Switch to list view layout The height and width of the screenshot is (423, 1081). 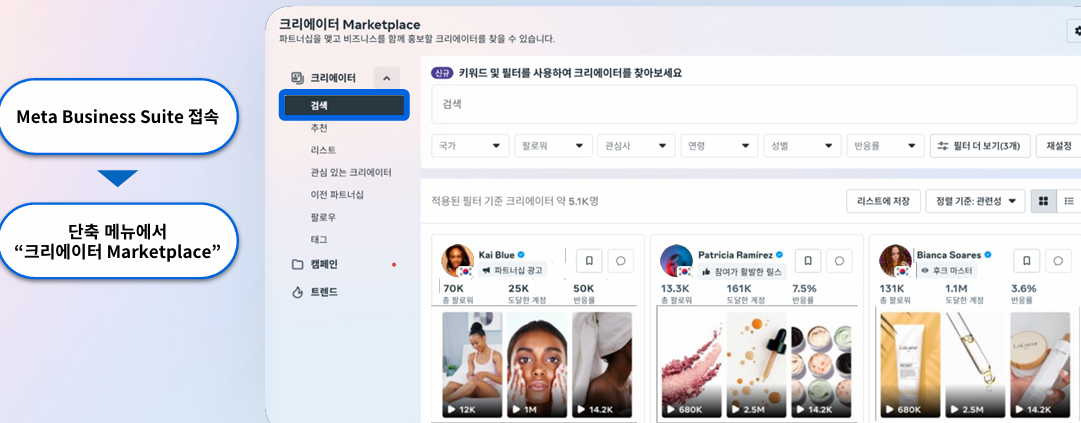[1068, 201]
